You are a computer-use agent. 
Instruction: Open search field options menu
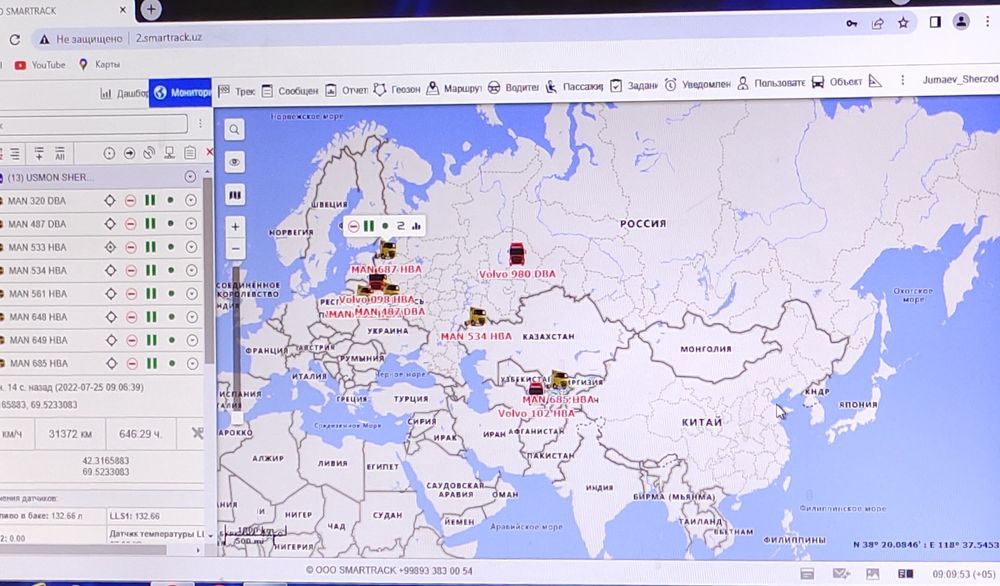coord(200,123)
